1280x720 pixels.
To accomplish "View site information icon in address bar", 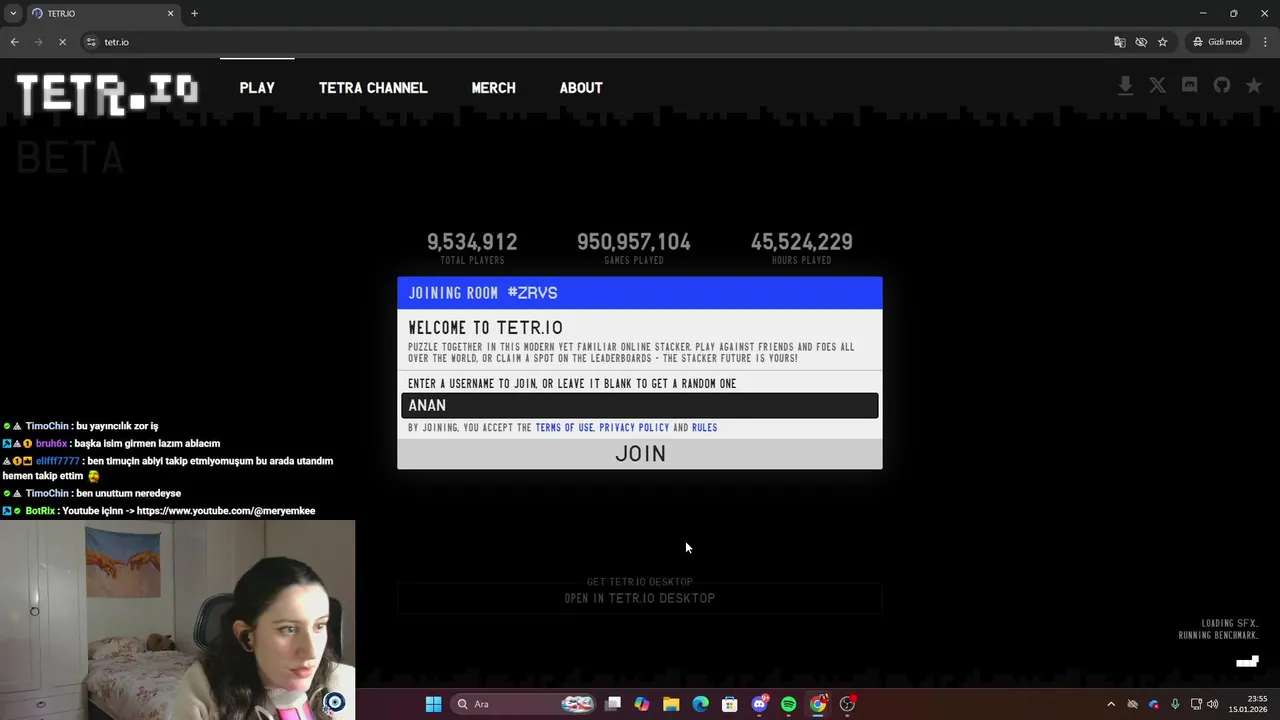I will [x=91, y=42].
